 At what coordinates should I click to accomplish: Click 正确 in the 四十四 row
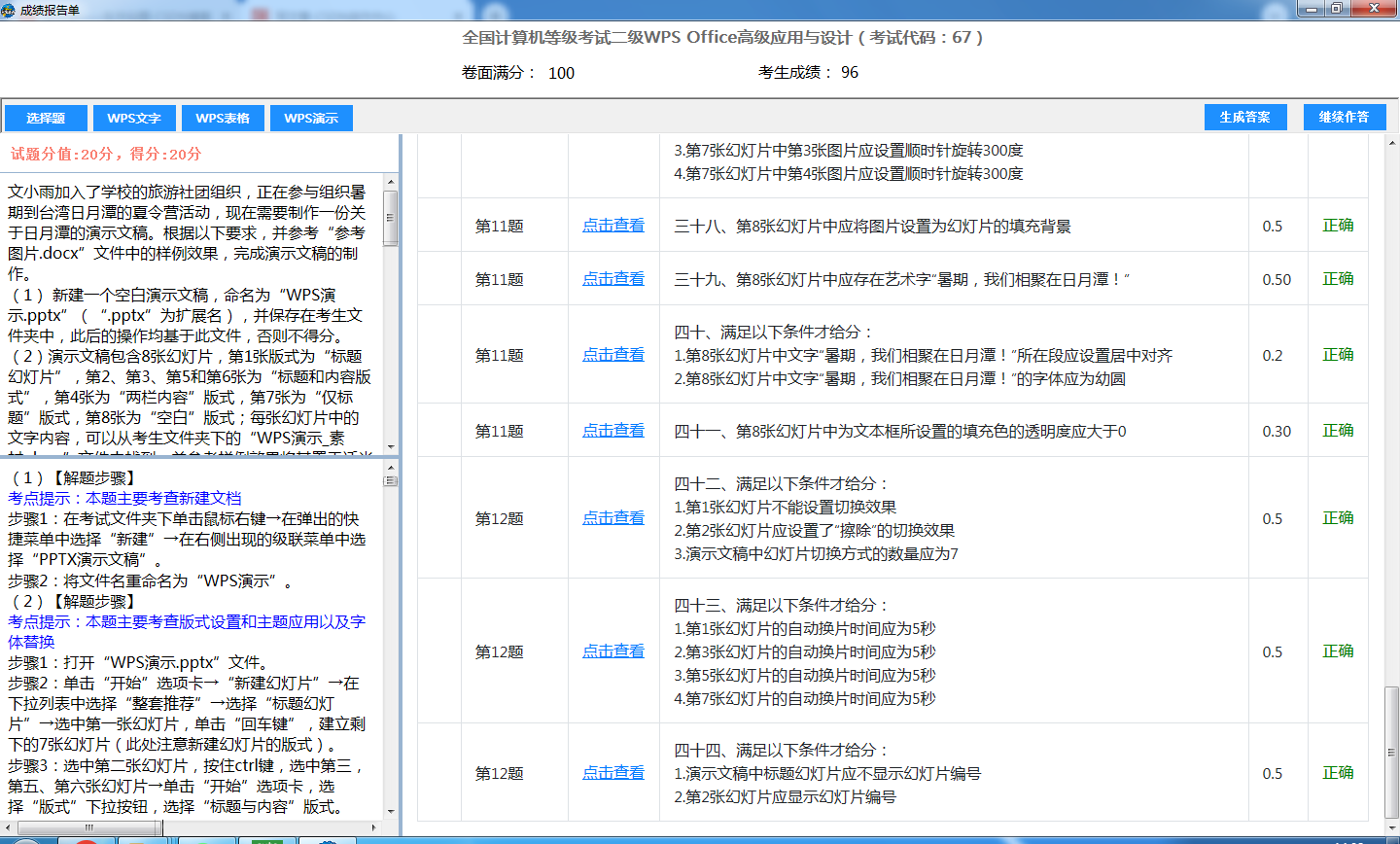click(x=1338, y=773)
